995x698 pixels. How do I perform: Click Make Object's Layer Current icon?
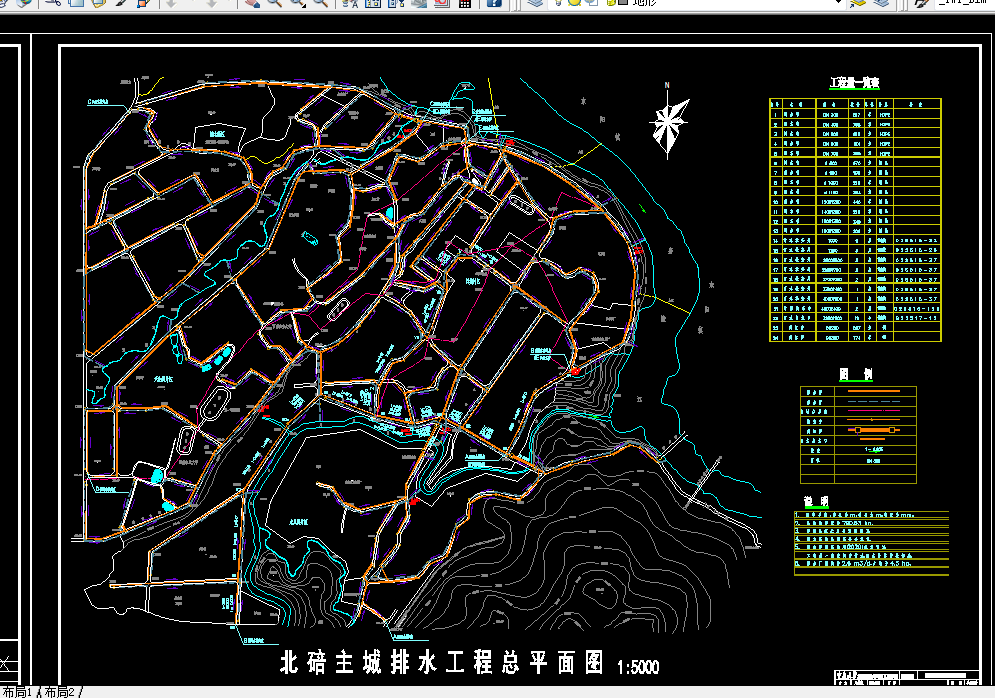tap(858, 4)
